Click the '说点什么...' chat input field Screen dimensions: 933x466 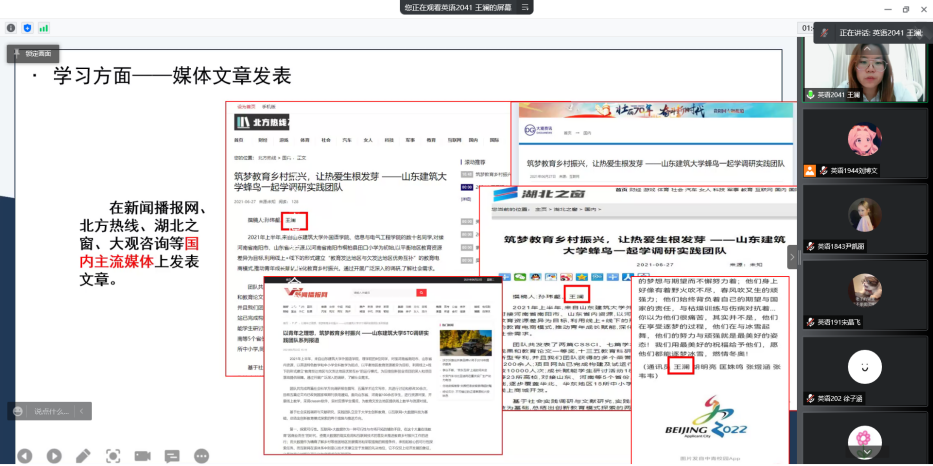click(x=51, y=411)
